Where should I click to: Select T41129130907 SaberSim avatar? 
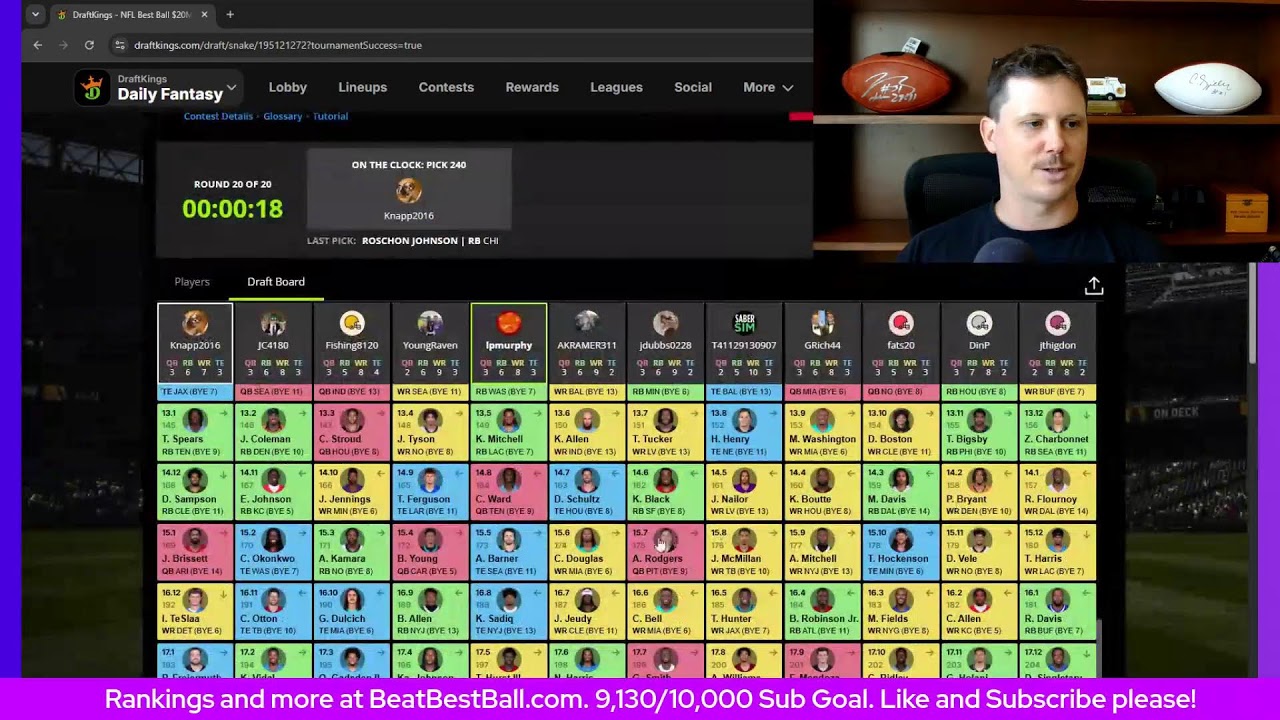click(x=744, y=323)
